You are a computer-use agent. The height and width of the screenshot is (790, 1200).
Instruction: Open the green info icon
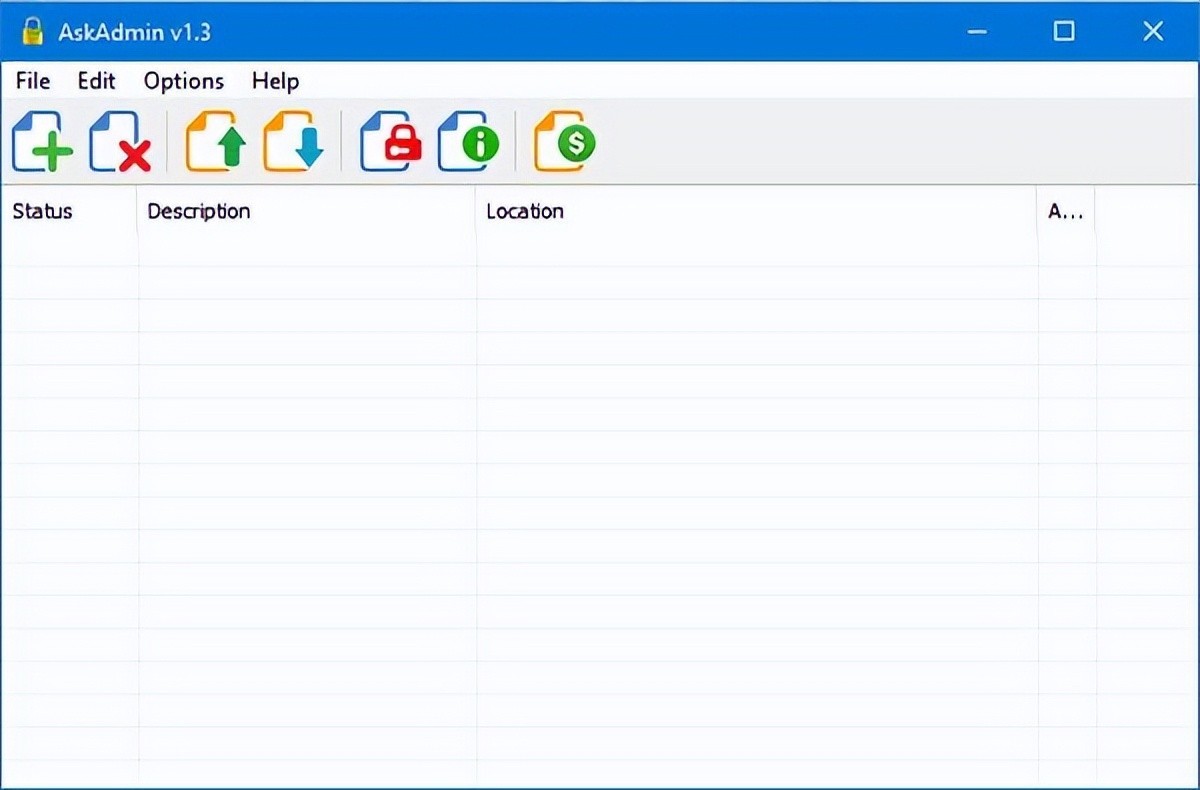(467, 143)
